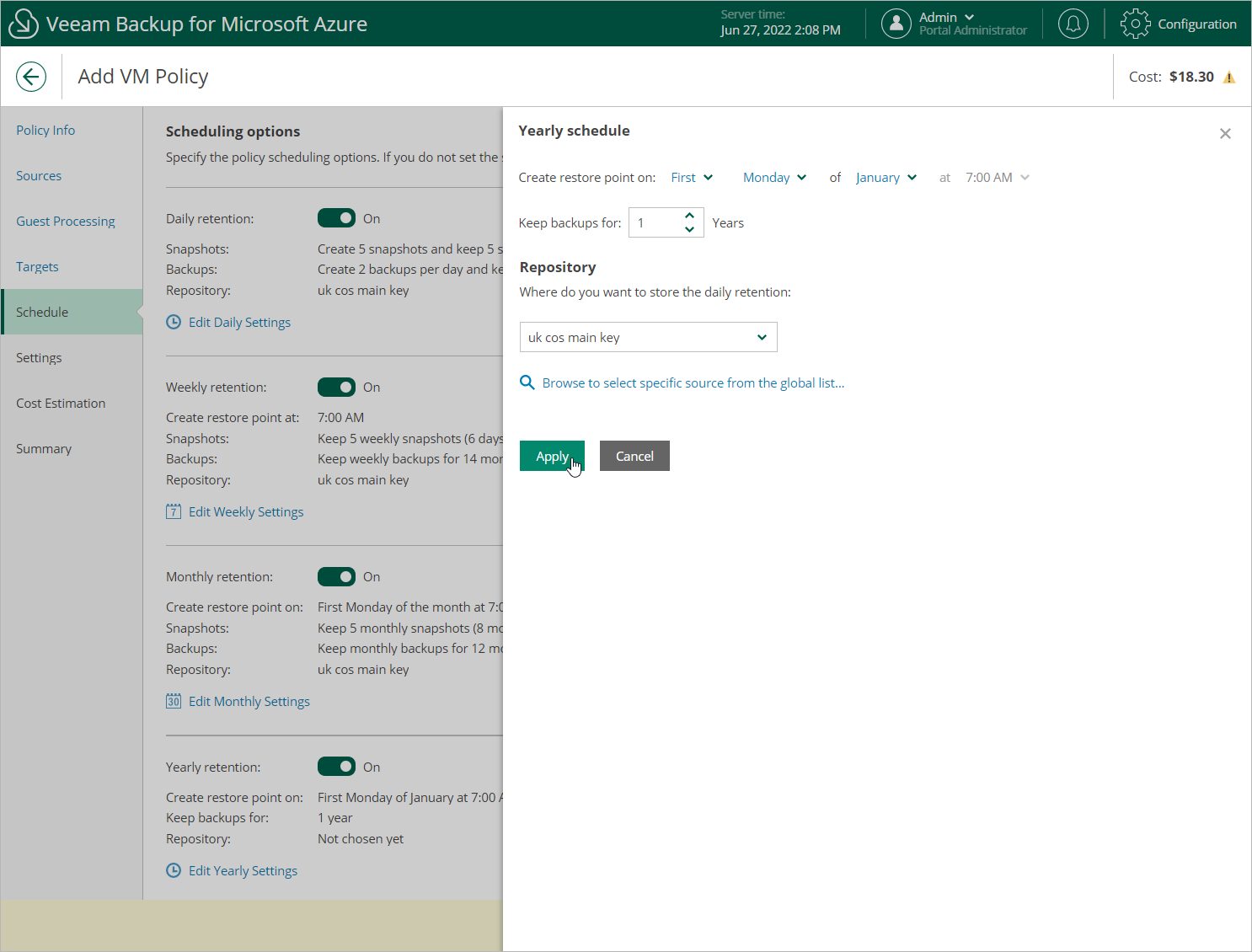
Task: Toggle Monthly retention switch
Action: click(336, 576)
